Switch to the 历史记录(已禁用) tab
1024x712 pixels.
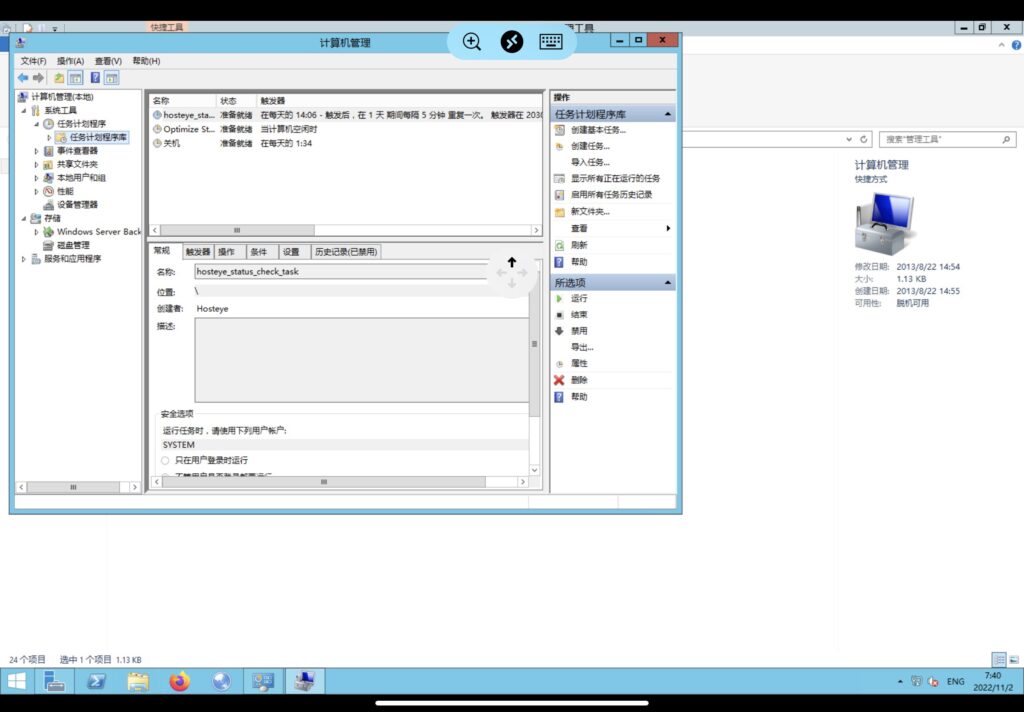345,252
